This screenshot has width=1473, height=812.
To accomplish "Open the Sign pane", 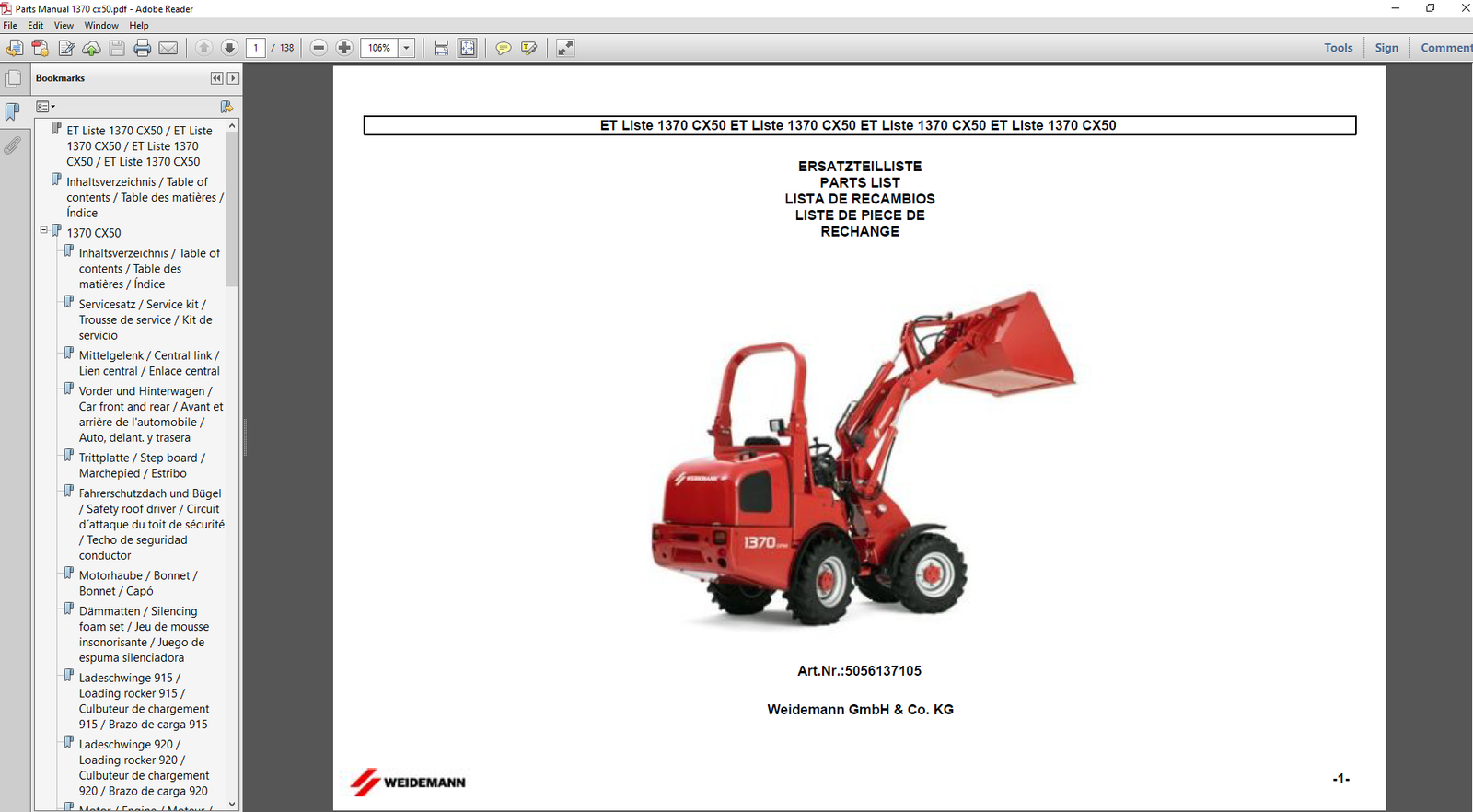I will 1386,48.
